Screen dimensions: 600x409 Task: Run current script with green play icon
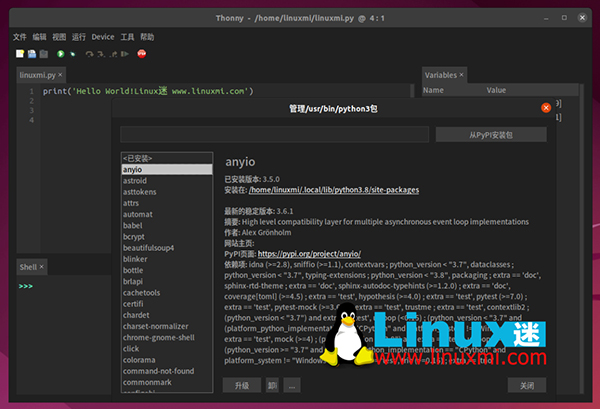point(60,53)
